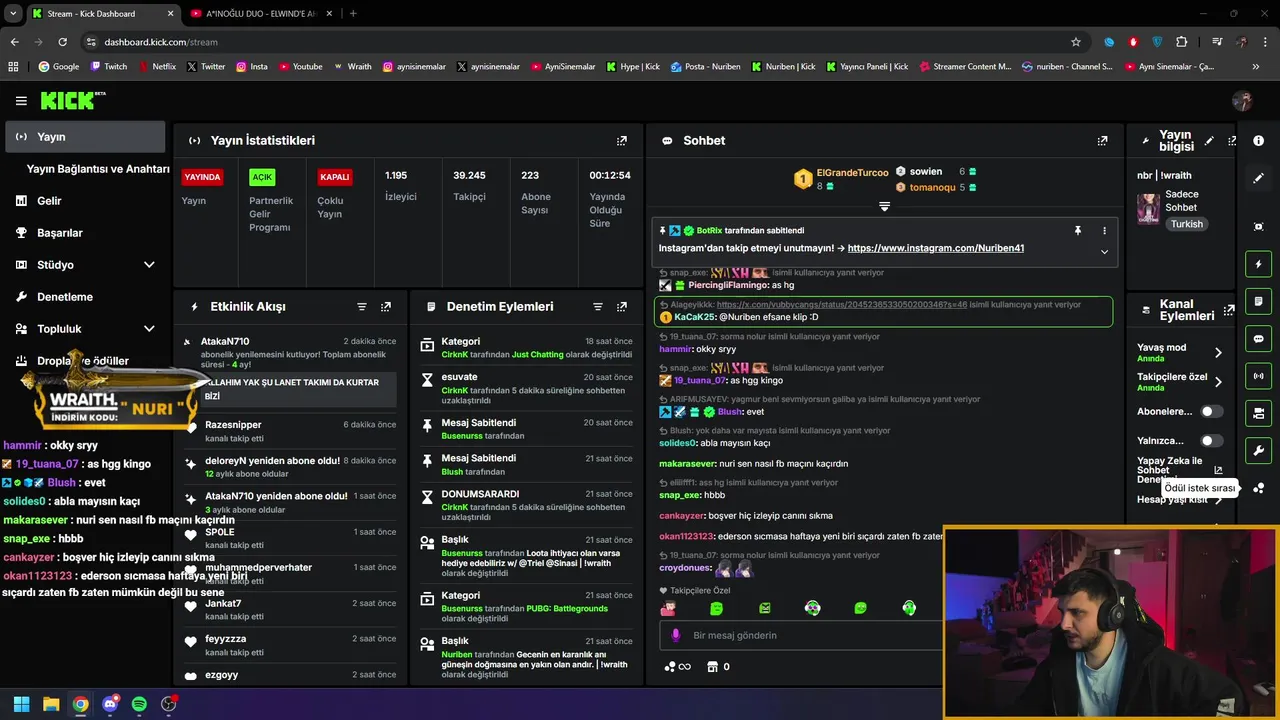Click the Sadece Sohbet category thumbnail
Image resolution: width=1280 pixels, height=720 pixels.
1148,208
